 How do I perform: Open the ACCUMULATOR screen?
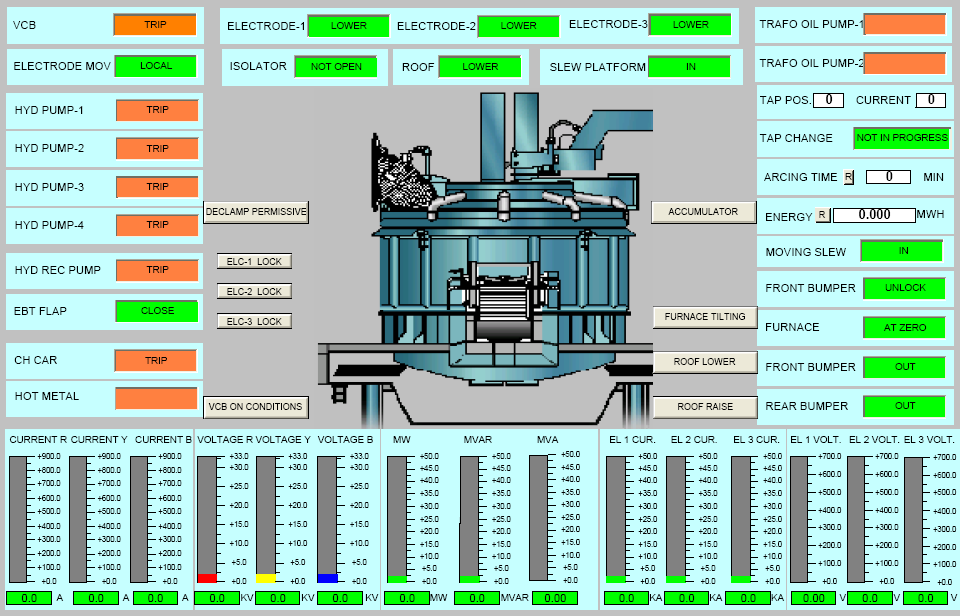tap(703, 212)
